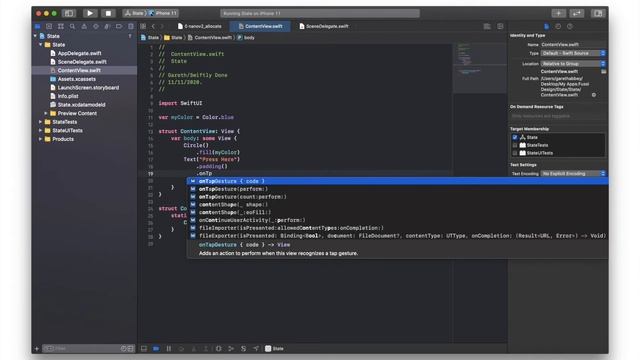The width and height of the screenshot is (640, 360).
Task: Open Debug View Hierarchy icon
Action: pos(218,349)
